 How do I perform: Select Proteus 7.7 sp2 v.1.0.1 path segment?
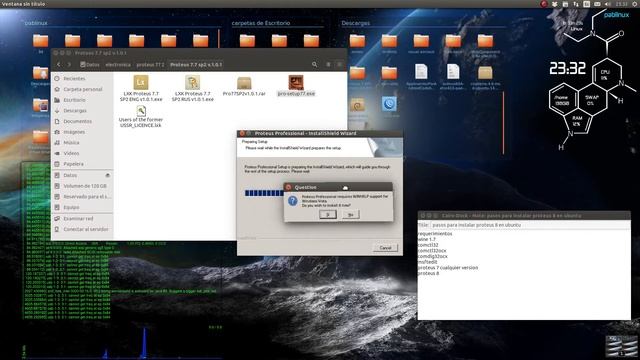[x=196, y=64]
